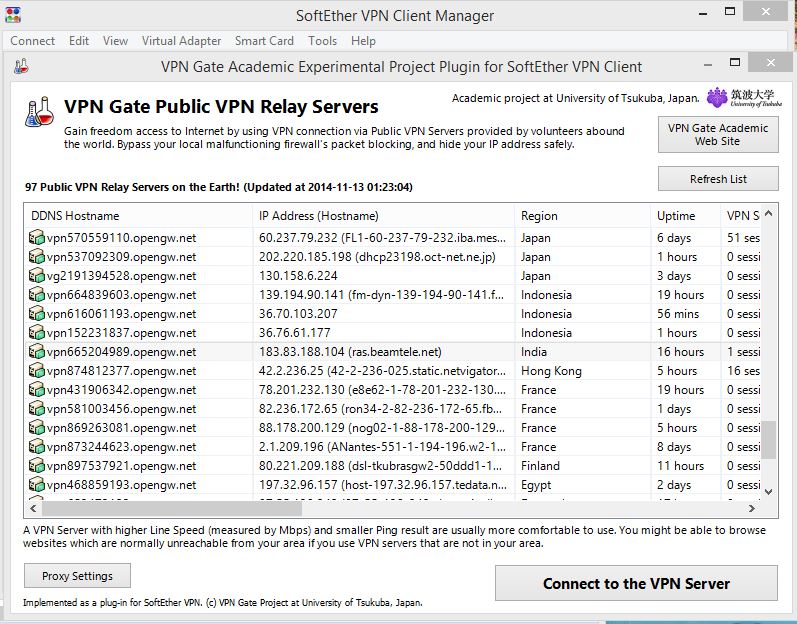Sort by DDNS Hostname column header
The height and width of the screenshot is (624, 797).
[75, 216]
